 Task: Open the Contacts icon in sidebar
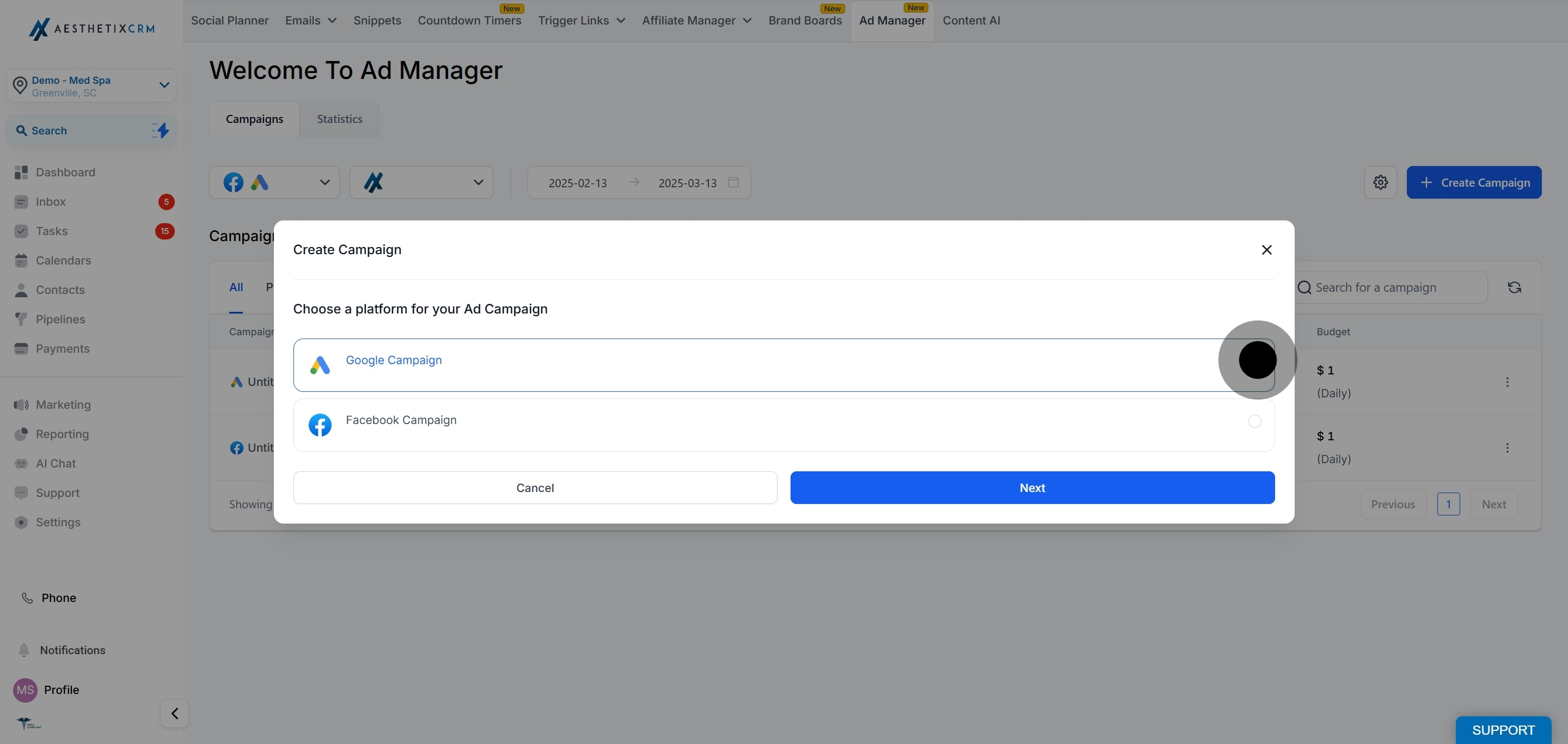pyautogui.click(x=21, y=290)
